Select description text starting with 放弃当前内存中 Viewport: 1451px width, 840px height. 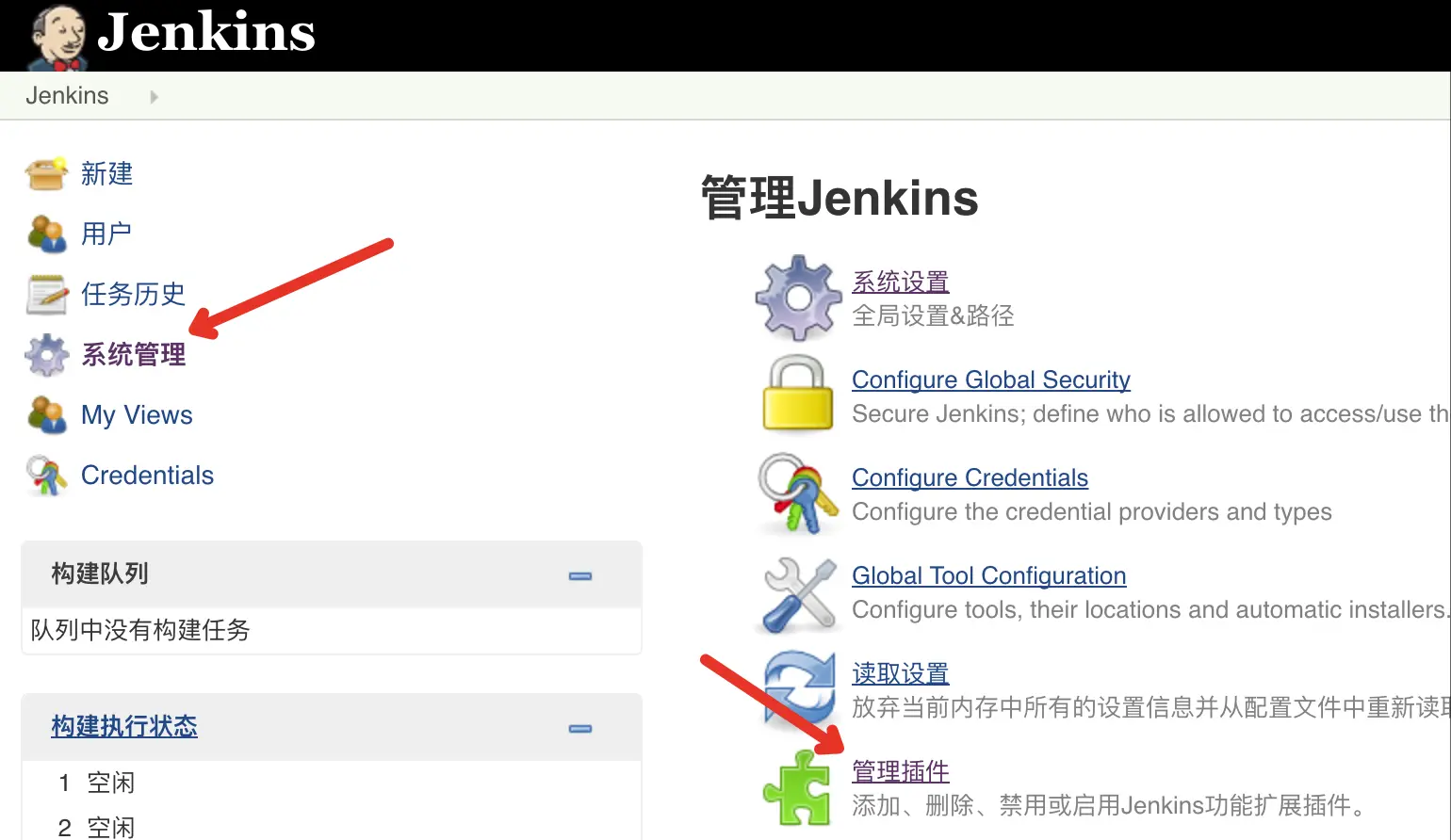point(1150,707)
